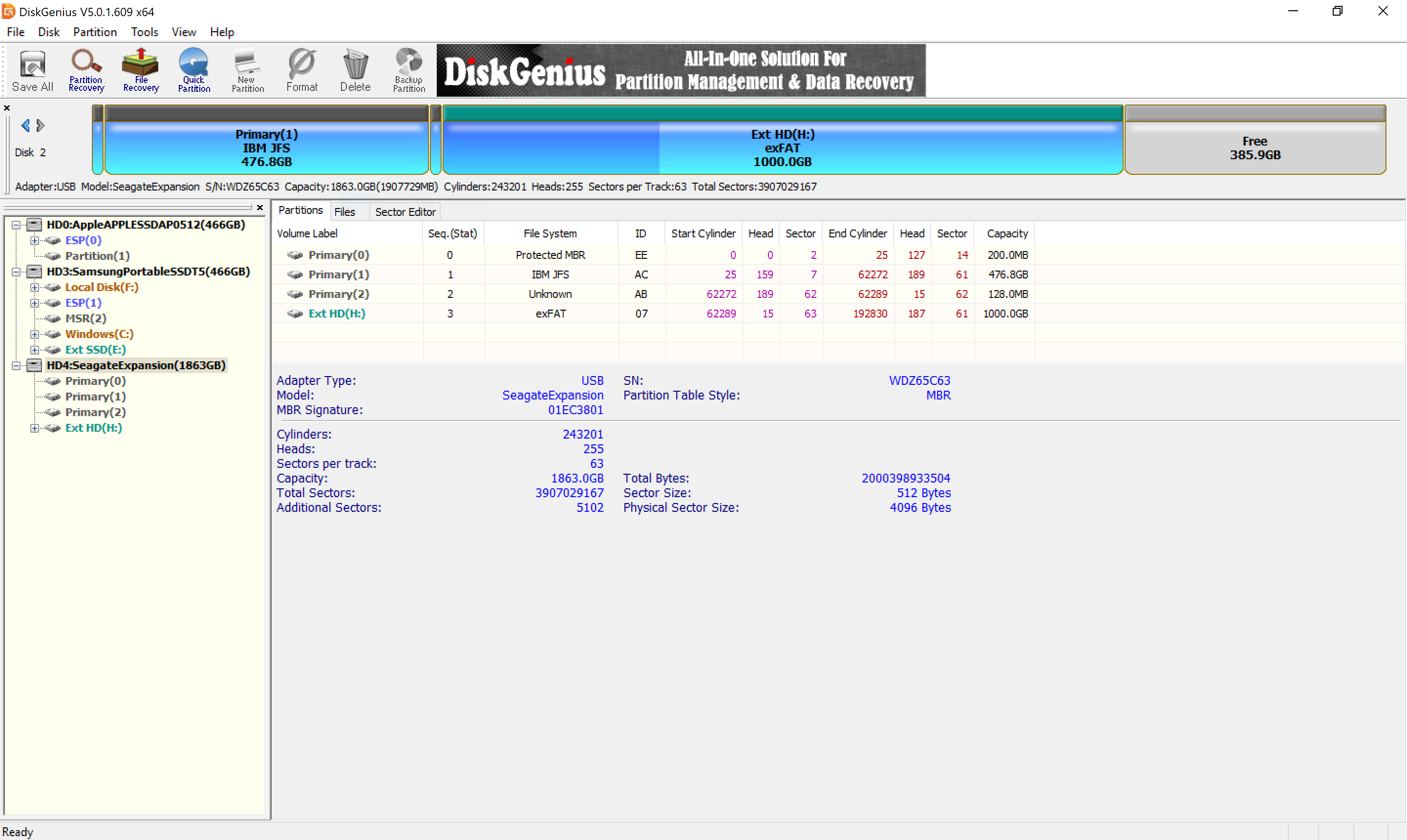Image resolution: width=1407 pixels, height=840 pixels.
Task: Click the 1000.0GB capacity cell for Ext HD(H:)
Action: click(1005, 314)
